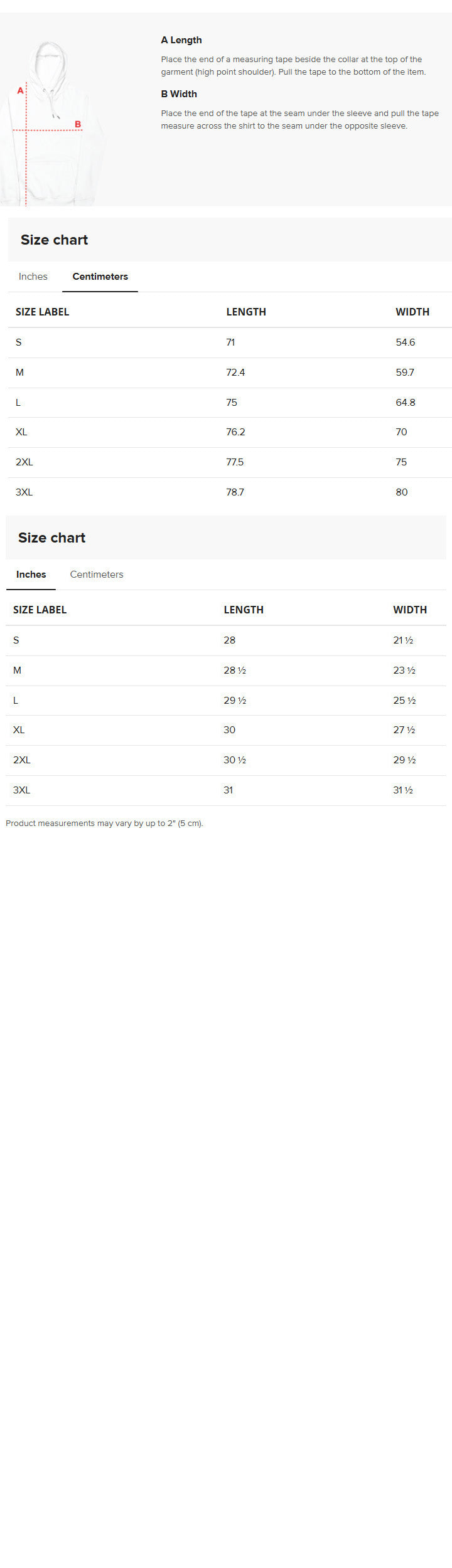Click the 76.2 length value for size XL
452x1568 pixels.
[x=235, y=432]
